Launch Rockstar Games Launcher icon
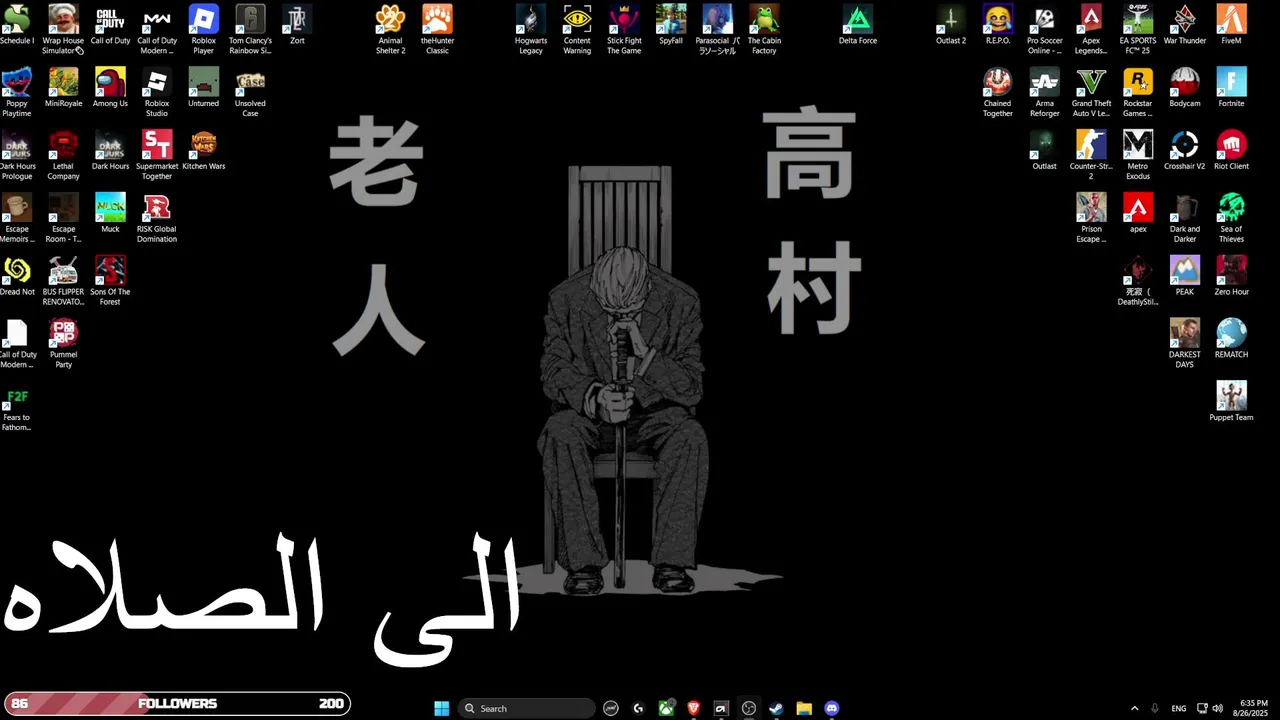Image resolution: width=1280 pixels, height=720 pixels. 1138,92
